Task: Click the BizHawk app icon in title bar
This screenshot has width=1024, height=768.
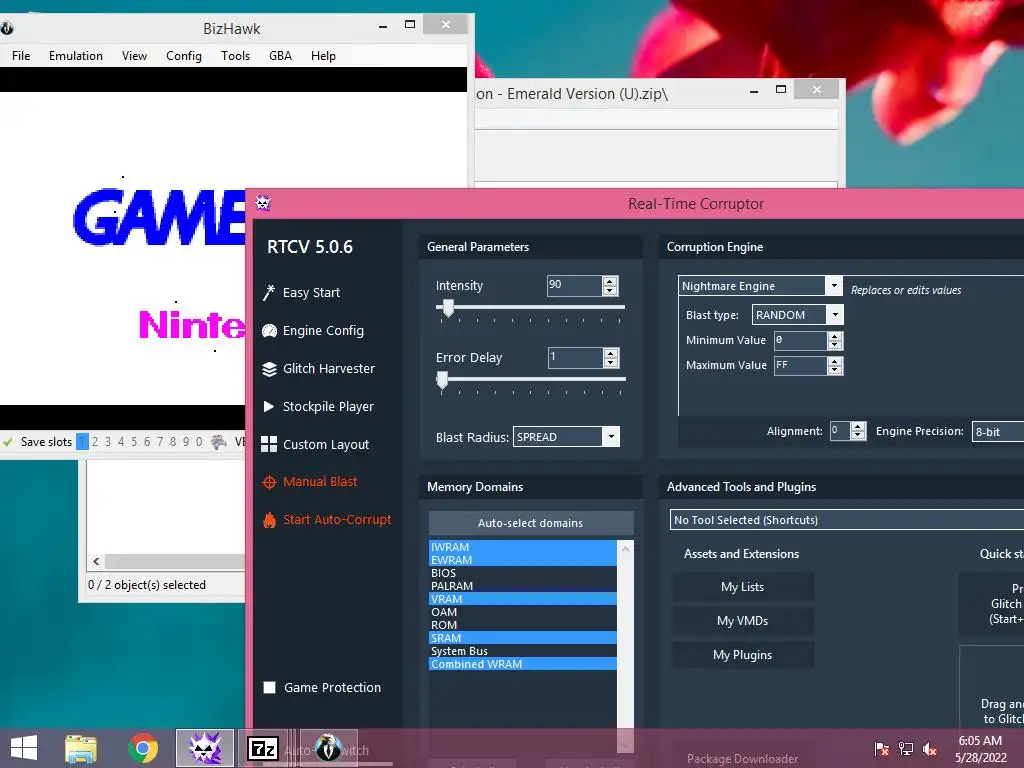Action: [7, 28]
